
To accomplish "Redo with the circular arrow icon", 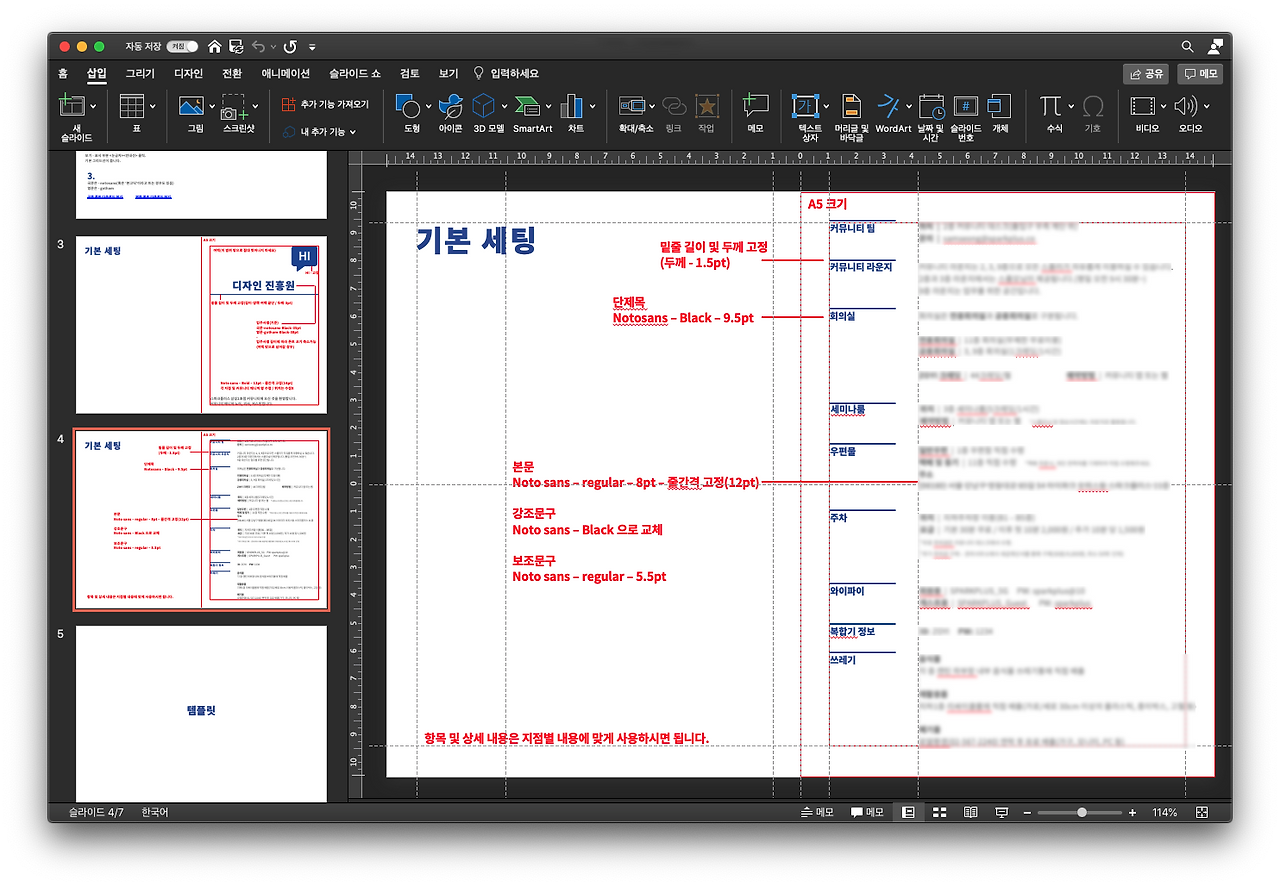I will click(290, 46).
